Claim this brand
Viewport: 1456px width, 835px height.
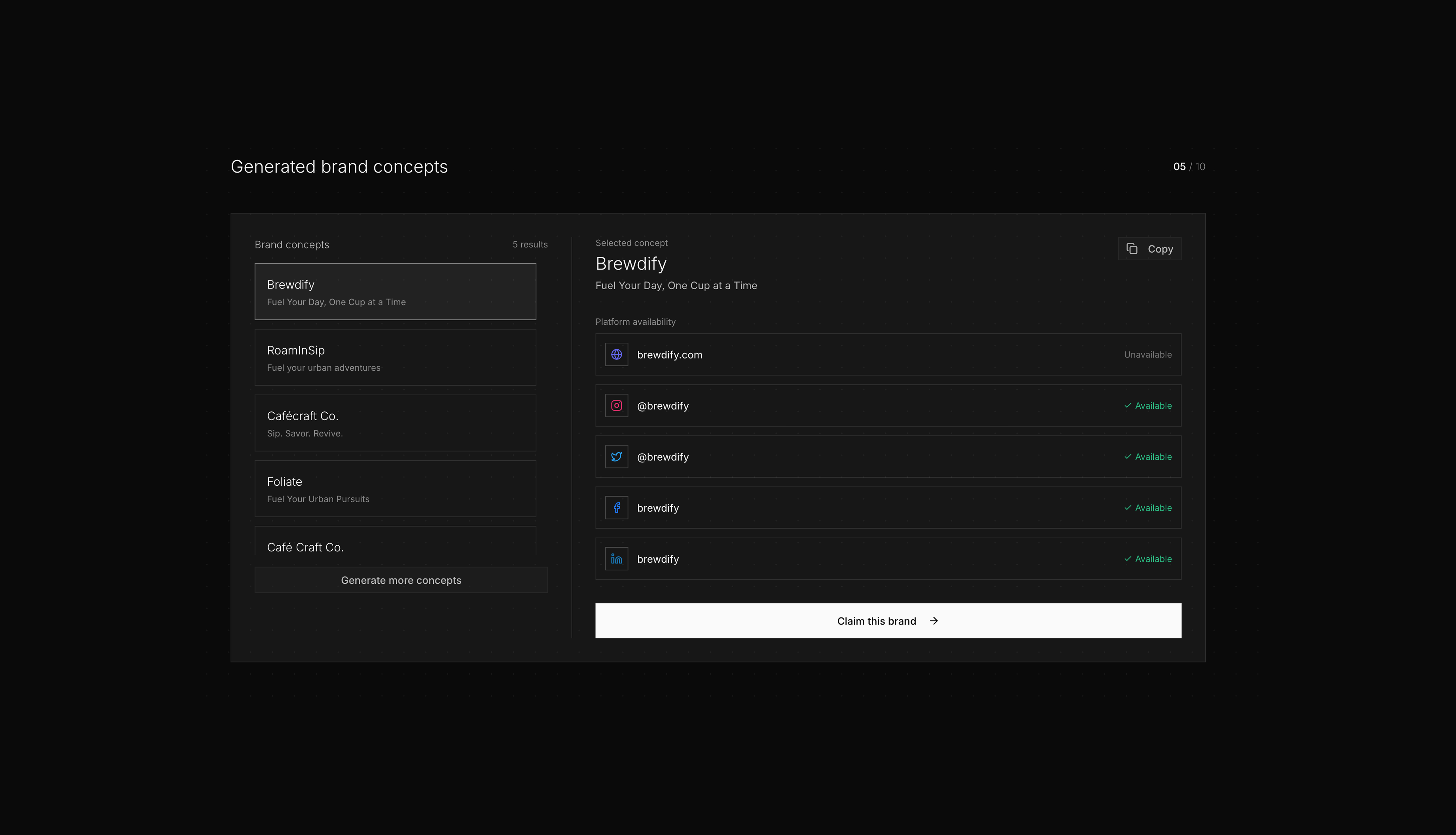tap(888, 621)
